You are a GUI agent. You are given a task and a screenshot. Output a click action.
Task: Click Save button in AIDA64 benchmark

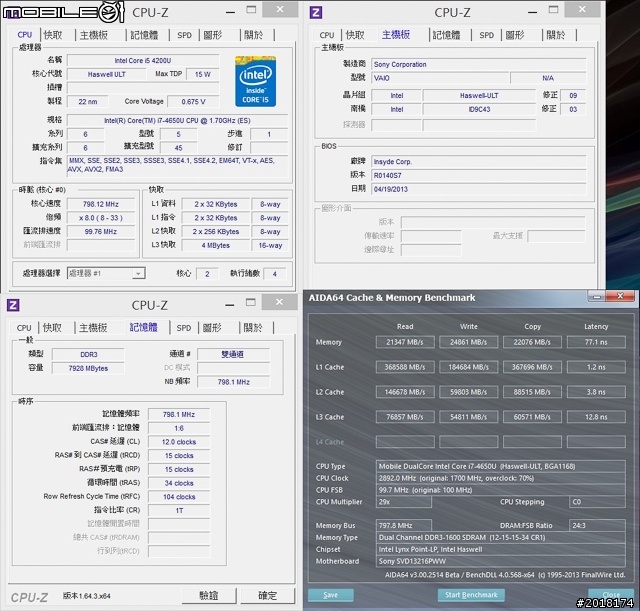[x=331, y=595]
